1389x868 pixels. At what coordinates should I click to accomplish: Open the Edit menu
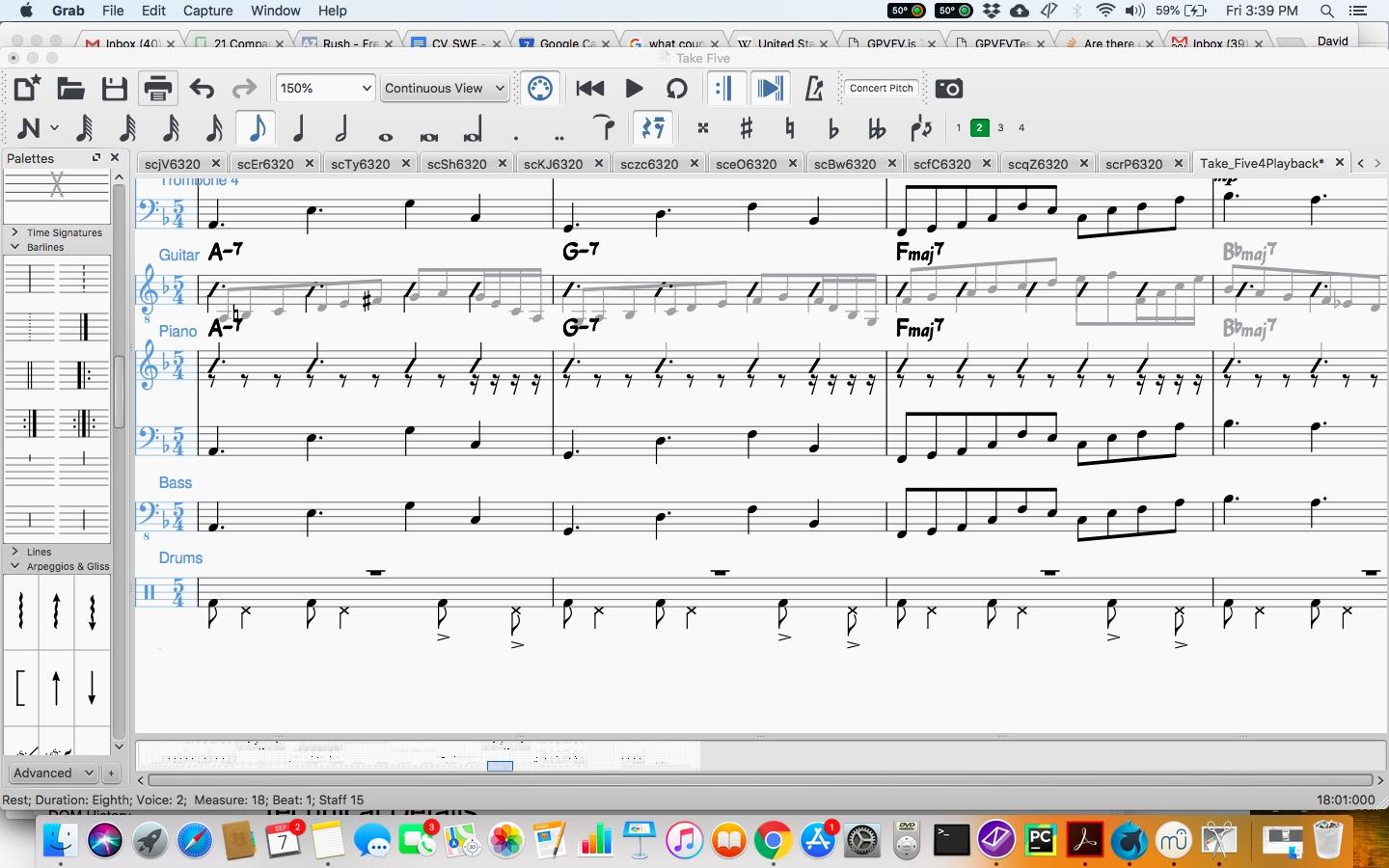pyautogui.click(x=153, y=11)
